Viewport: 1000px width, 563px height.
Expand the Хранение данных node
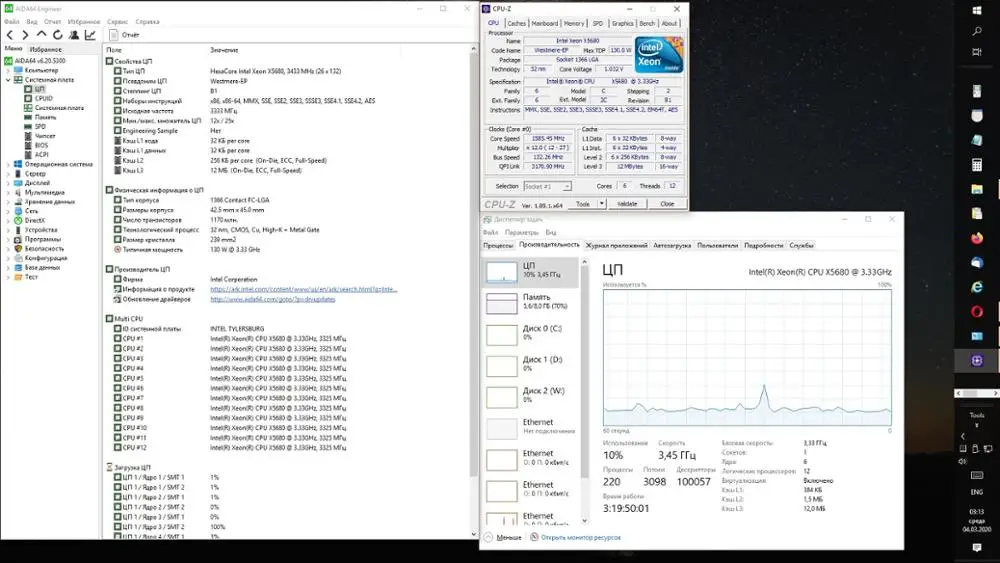(8, 201)
